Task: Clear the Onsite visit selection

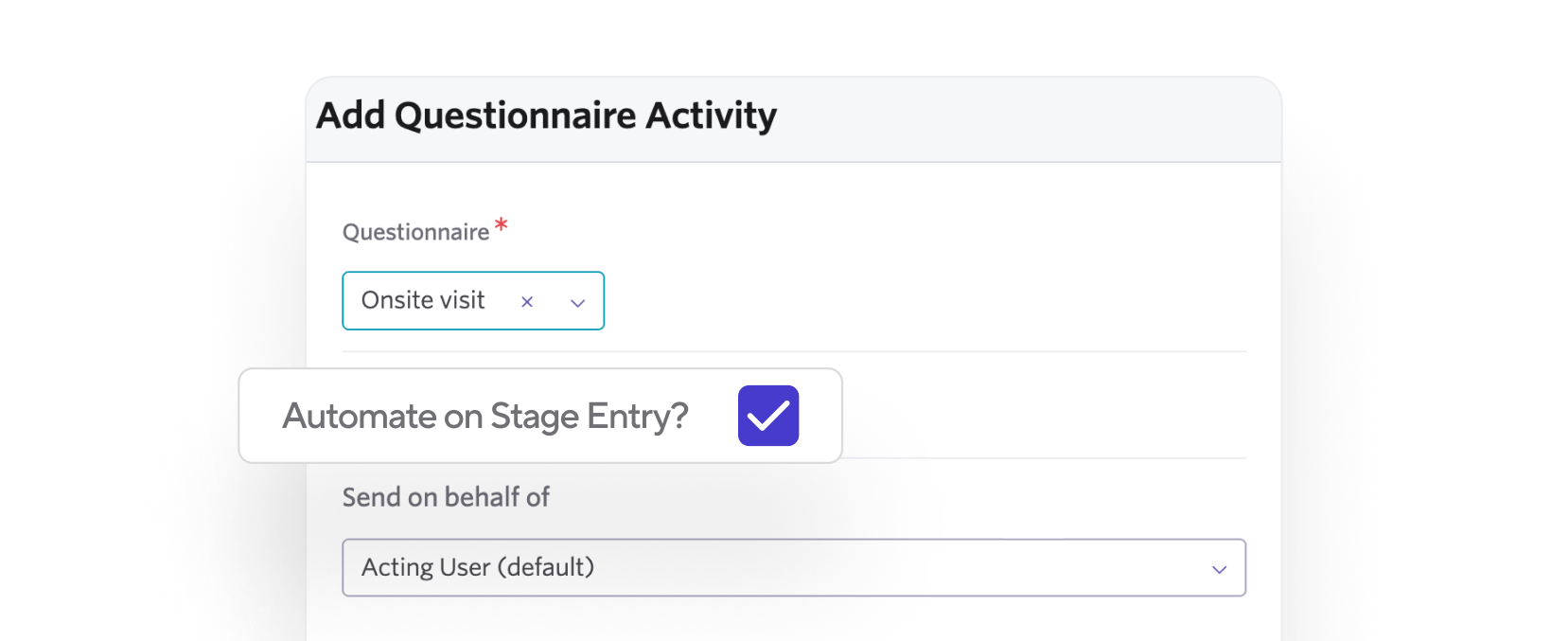Action: pos(527,302)
